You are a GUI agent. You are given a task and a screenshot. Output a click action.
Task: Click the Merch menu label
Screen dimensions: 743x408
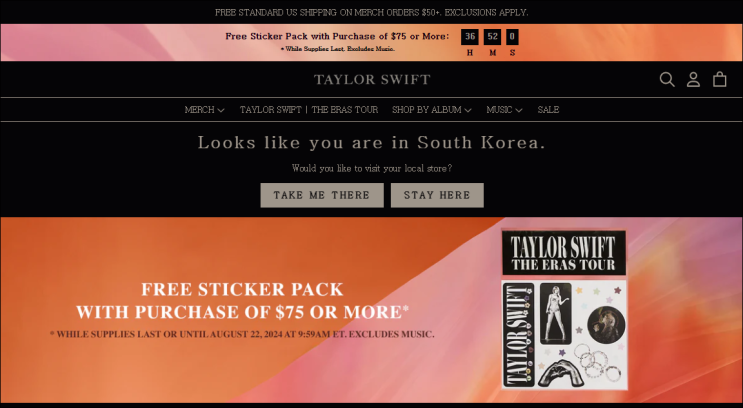click(x=199, y=110)
